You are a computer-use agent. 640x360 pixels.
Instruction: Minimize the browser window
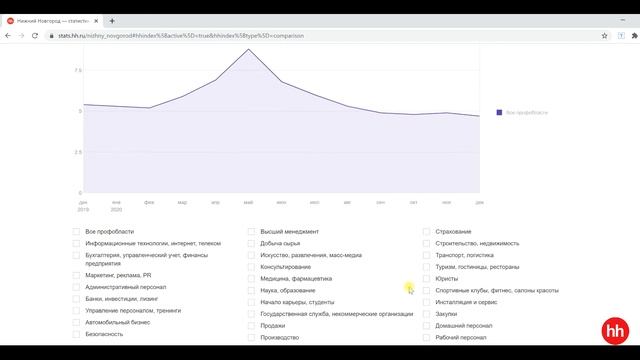pos(622,20)
